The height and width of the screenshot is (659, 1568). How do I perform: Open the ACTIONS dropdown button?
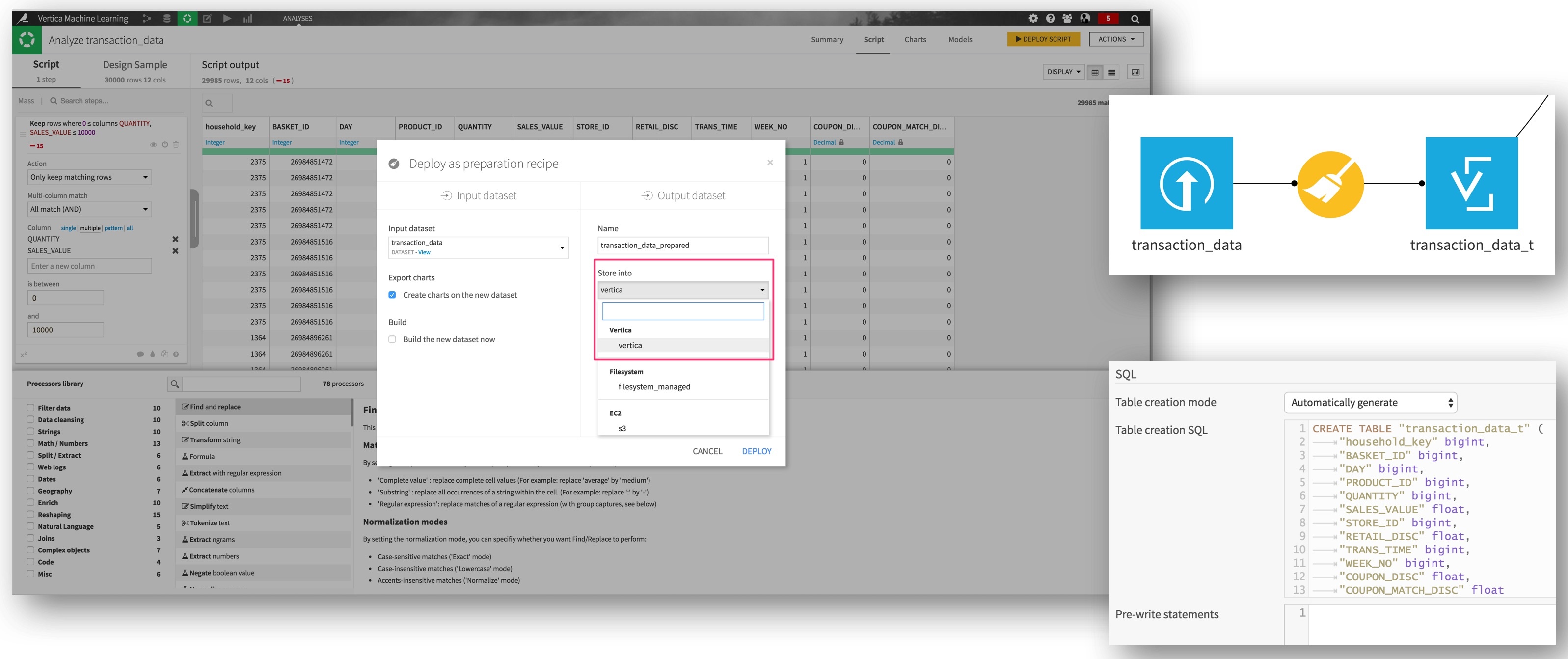coord(1116,39)
